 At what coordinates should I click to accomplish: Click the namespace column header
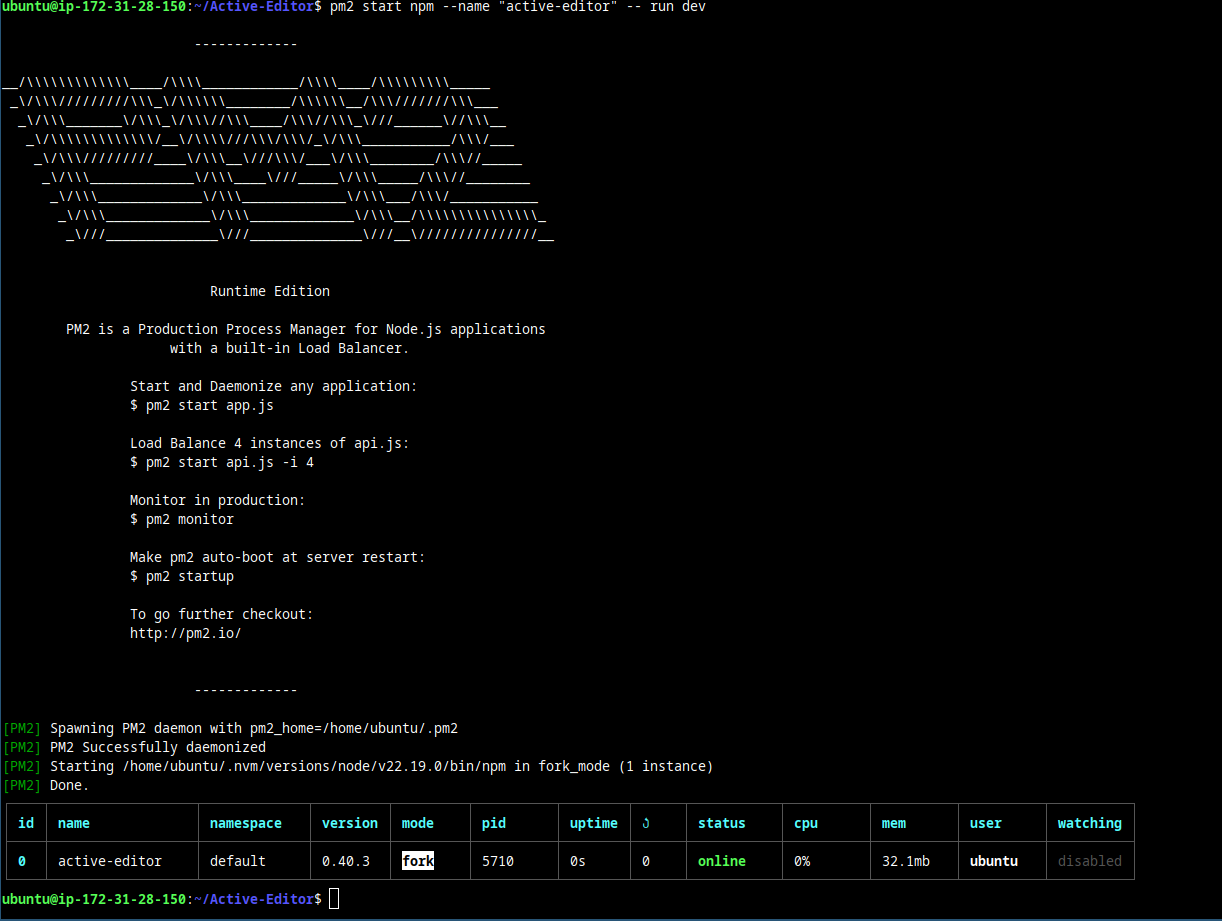coord(245,823)
